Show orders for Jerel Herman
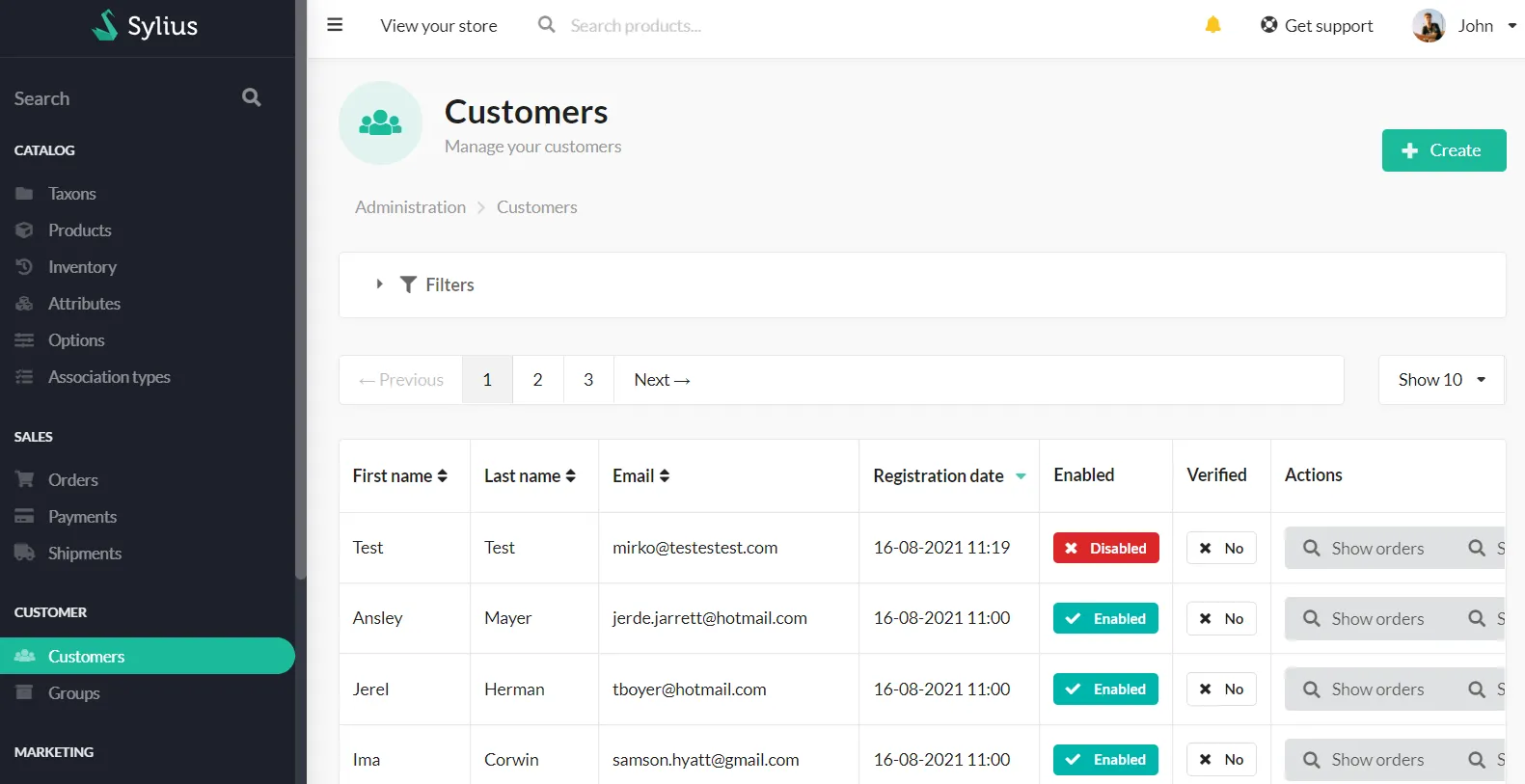 click(x=1364, y=689)
